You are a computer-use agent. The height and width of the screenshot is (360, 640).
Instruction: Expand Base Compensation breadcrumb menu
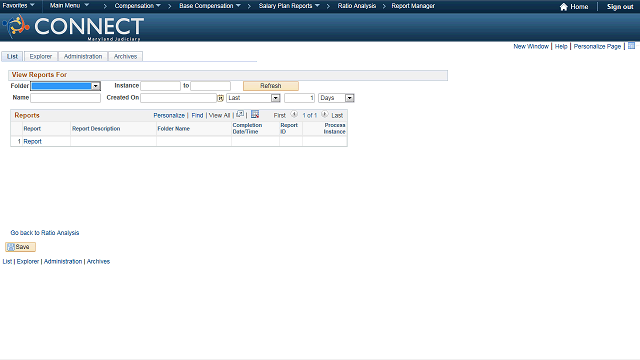210,6
